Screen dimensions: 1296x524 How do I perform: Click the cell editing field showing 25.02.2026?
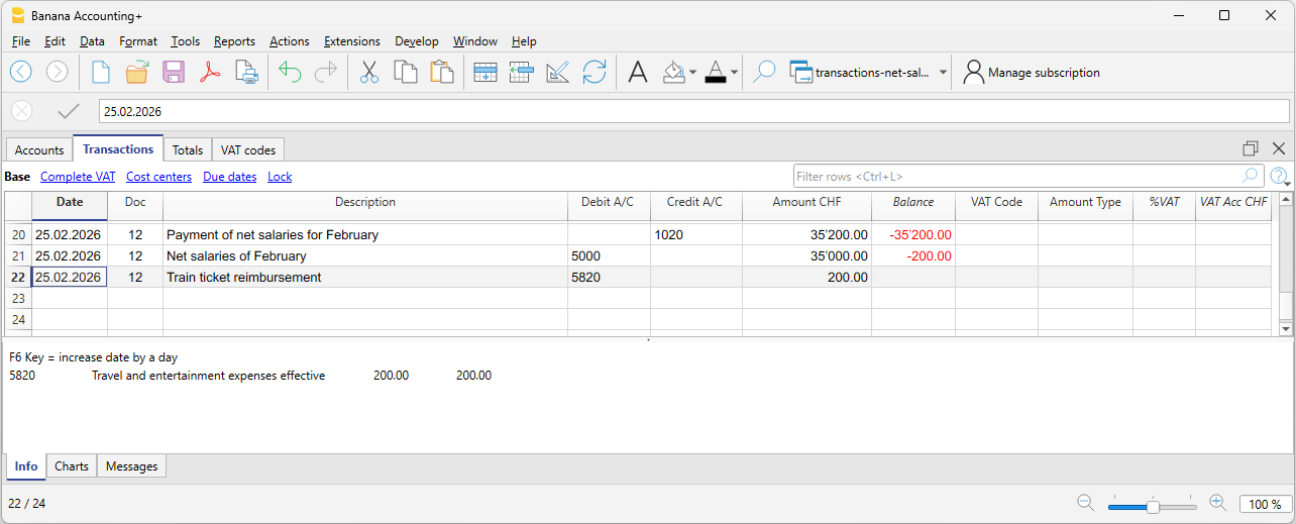coord(693,111)
